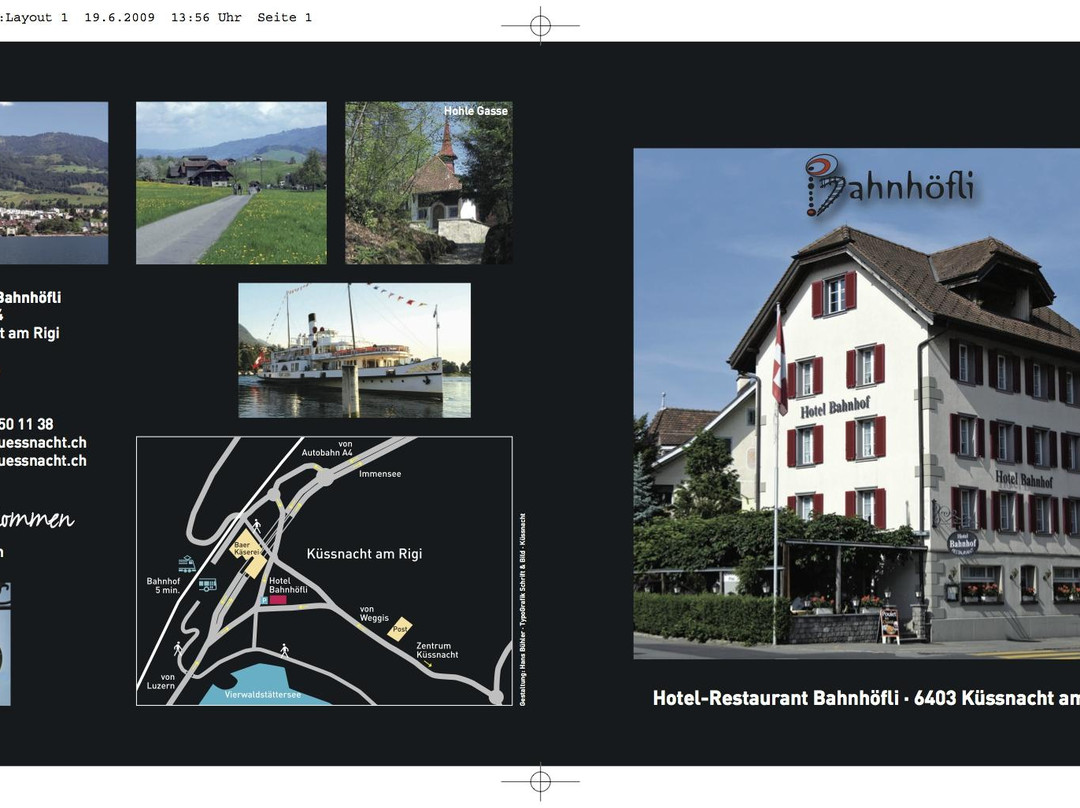This screenshot has height=808, width=1080.
Task: Click the Küssnacht am Rigi map label
Action: [x=364, y=553]
